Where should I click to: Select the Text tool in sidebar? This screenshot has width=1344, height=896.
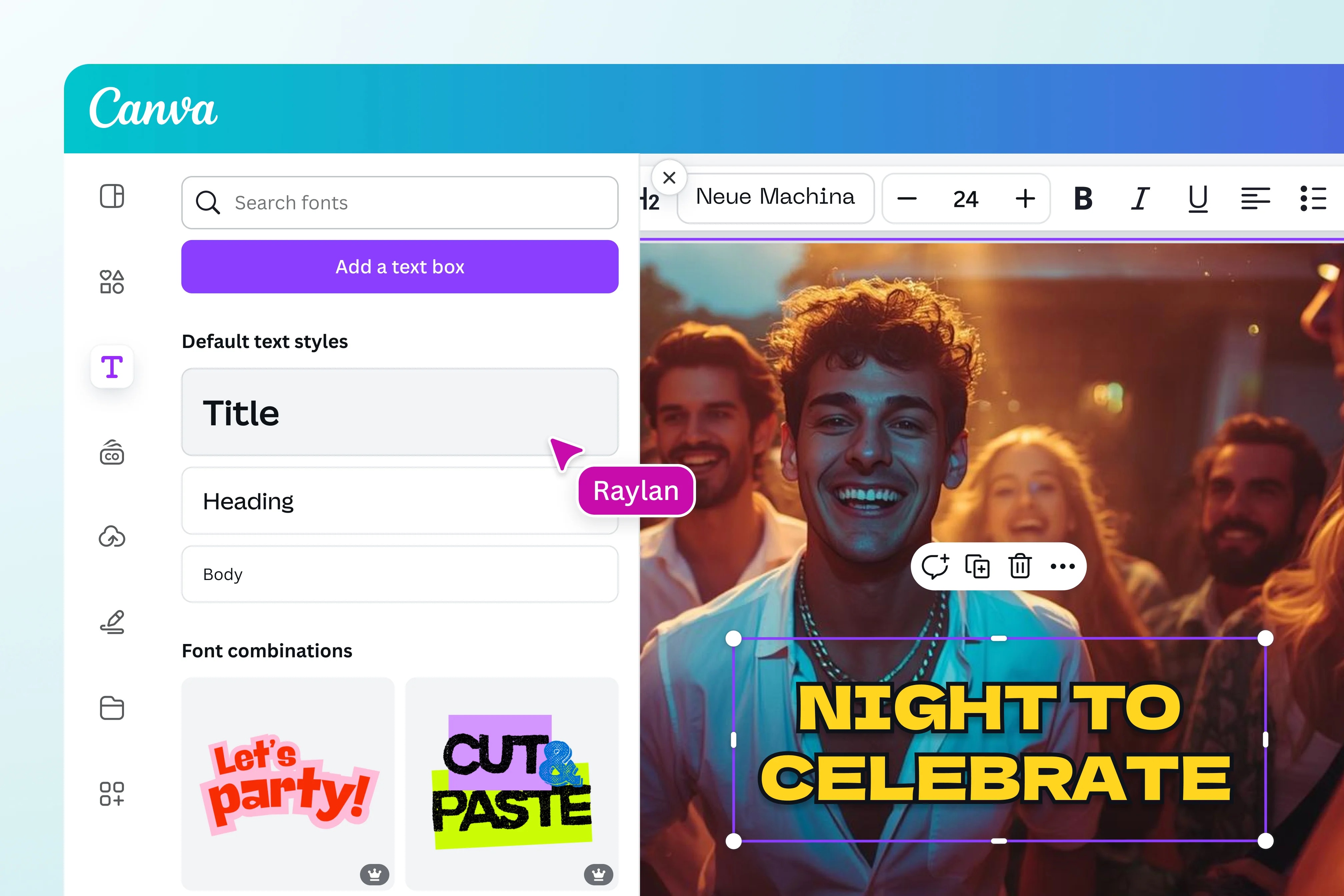click(x=112, y=367)
